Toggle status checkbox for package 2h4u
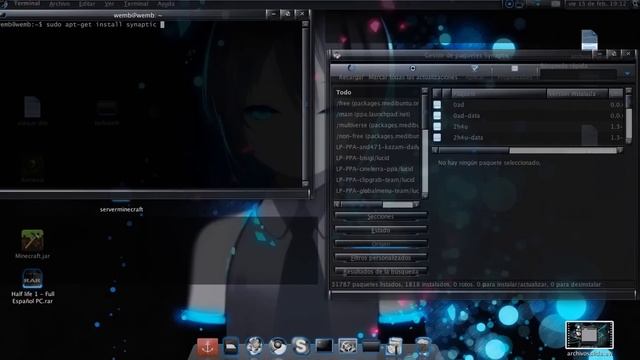The image size is (640, 360). [x=437, y=127]
